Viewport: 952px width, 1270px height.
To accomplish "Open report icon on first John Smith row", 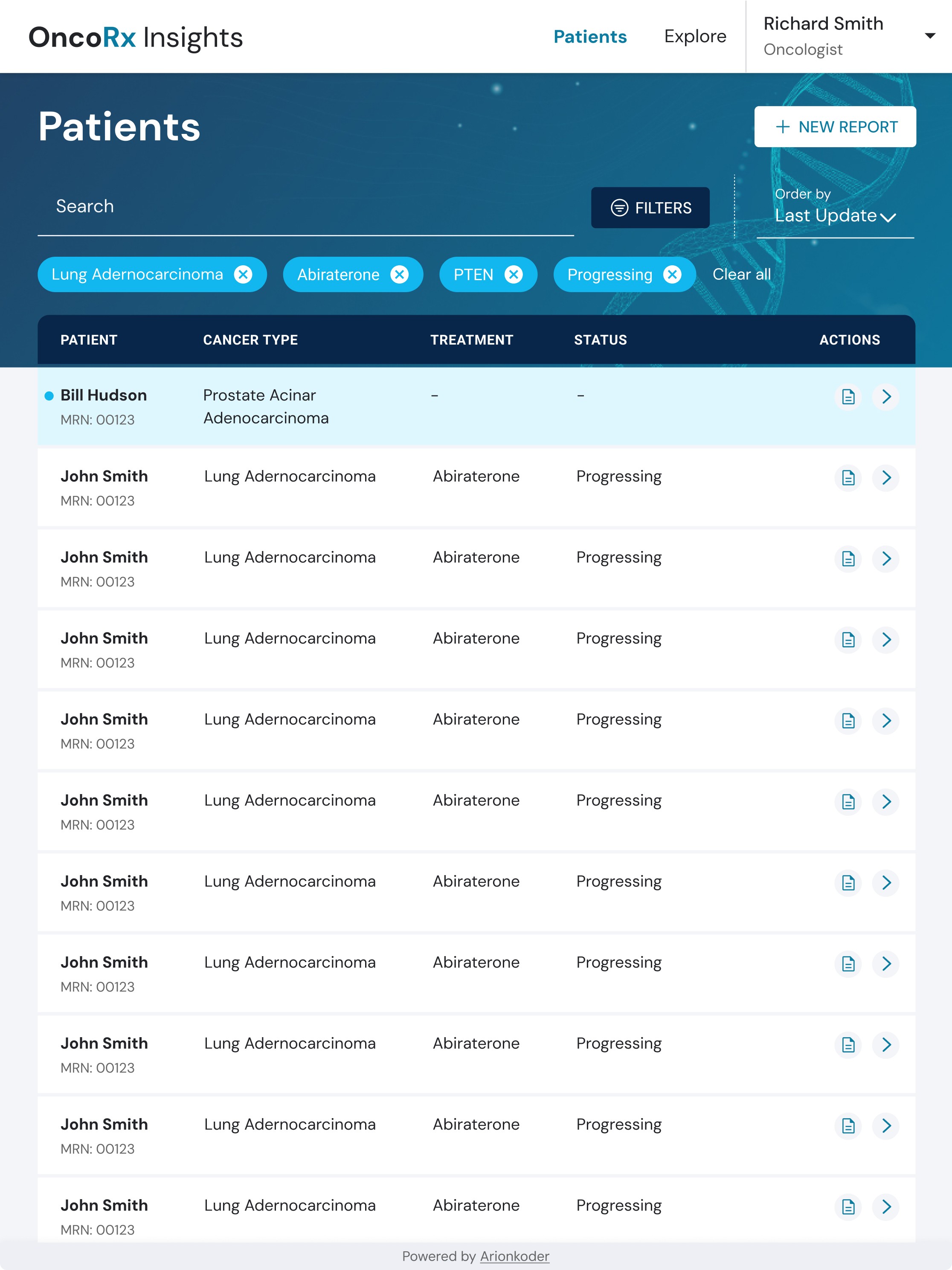I will [848, 478].
